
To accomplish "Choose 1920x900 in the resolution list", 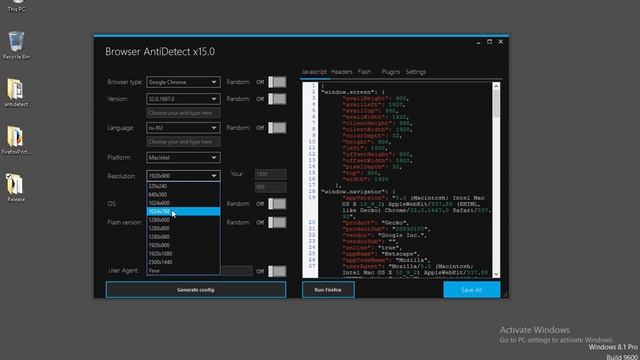I will [x=183, y=245].
